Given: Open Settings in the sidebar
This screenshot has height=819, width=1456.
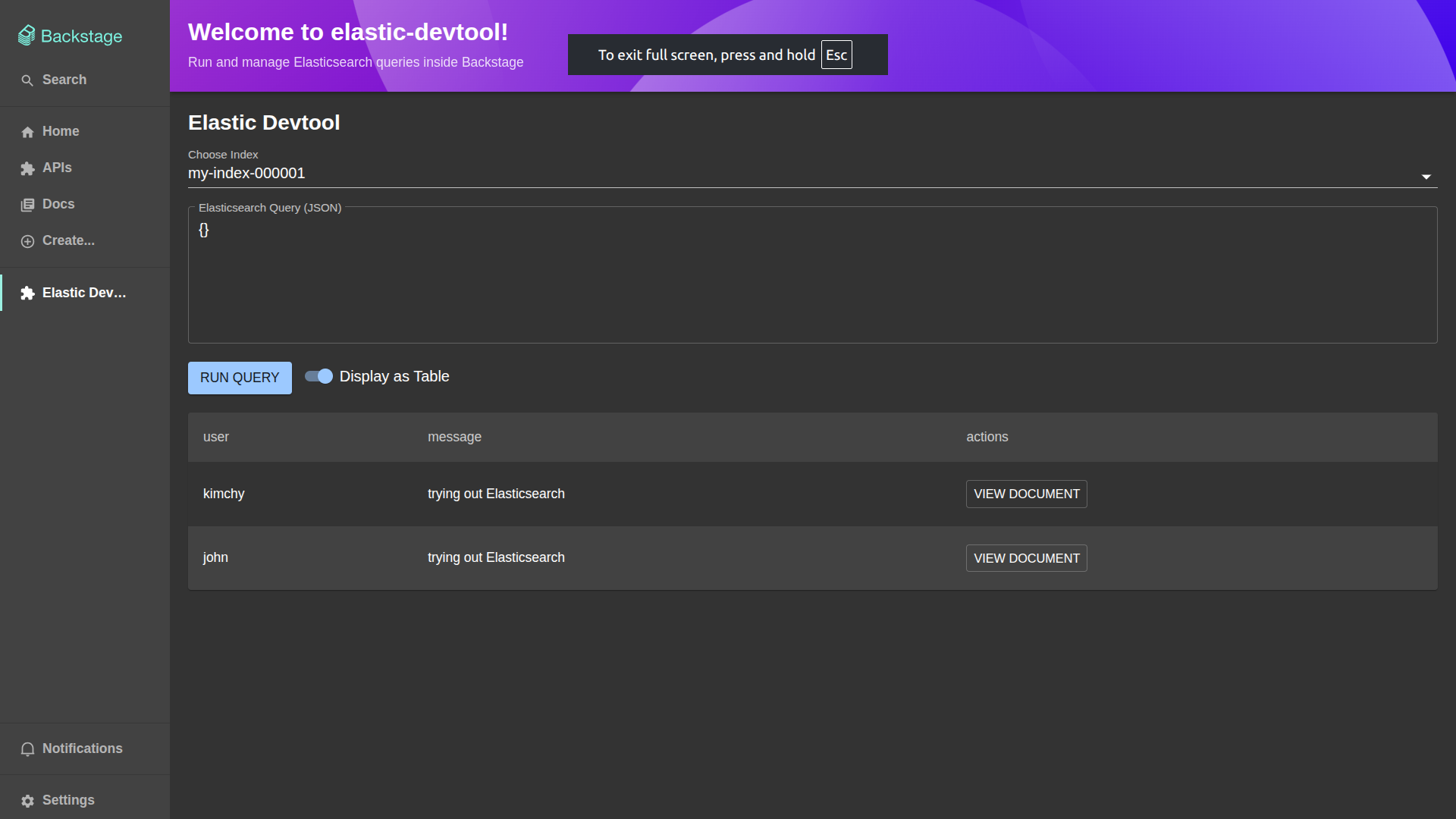Looking at the screenshot, I should [x=85, y=800].
